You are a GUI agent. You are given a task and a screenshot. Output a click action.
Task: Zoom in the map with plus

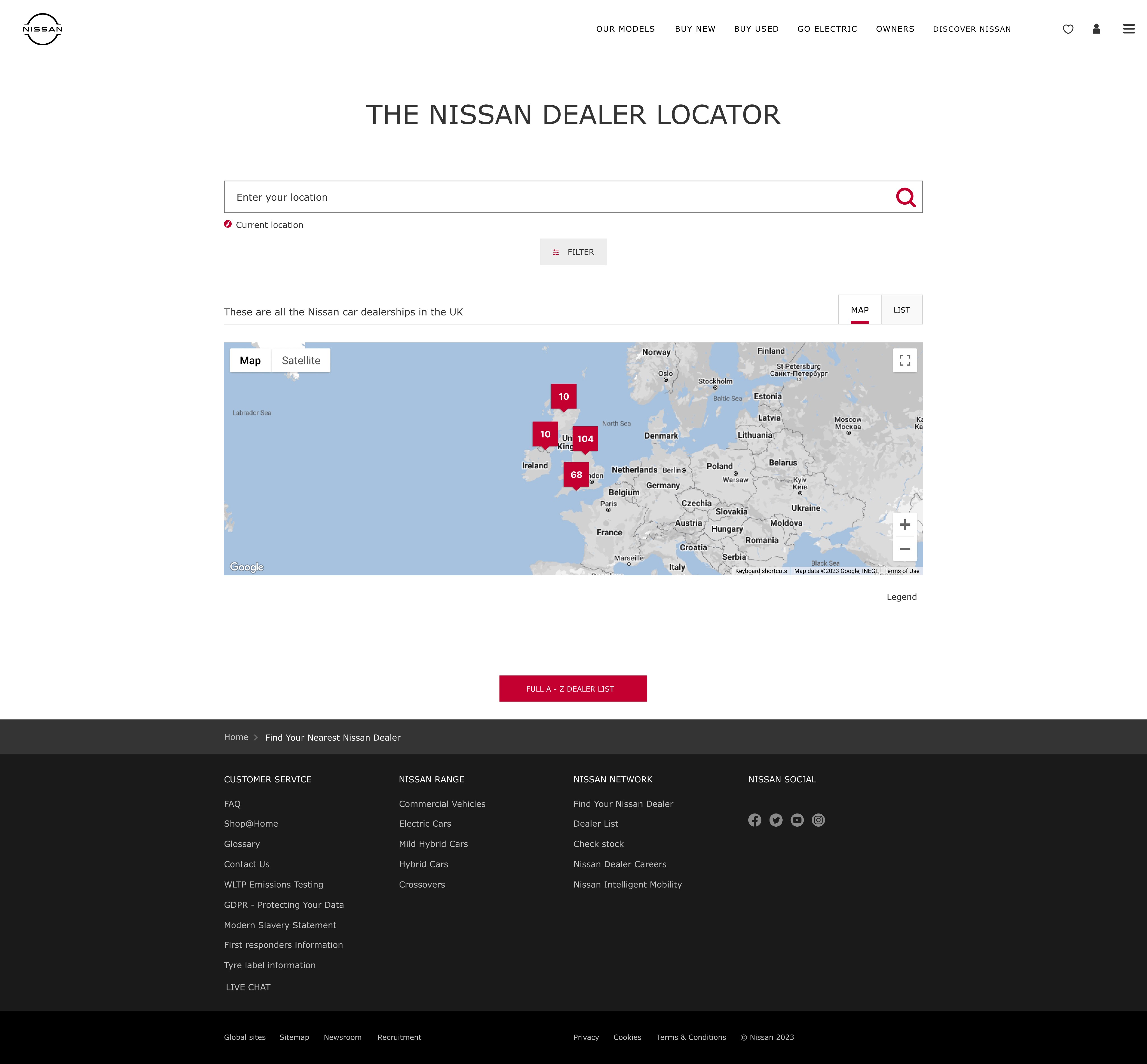click(904, 525)
